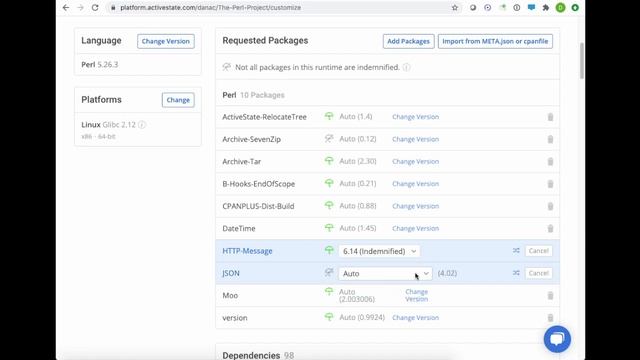Change Version for DateTime
This screenshot has height=360, width=640.
pos(416,228)
